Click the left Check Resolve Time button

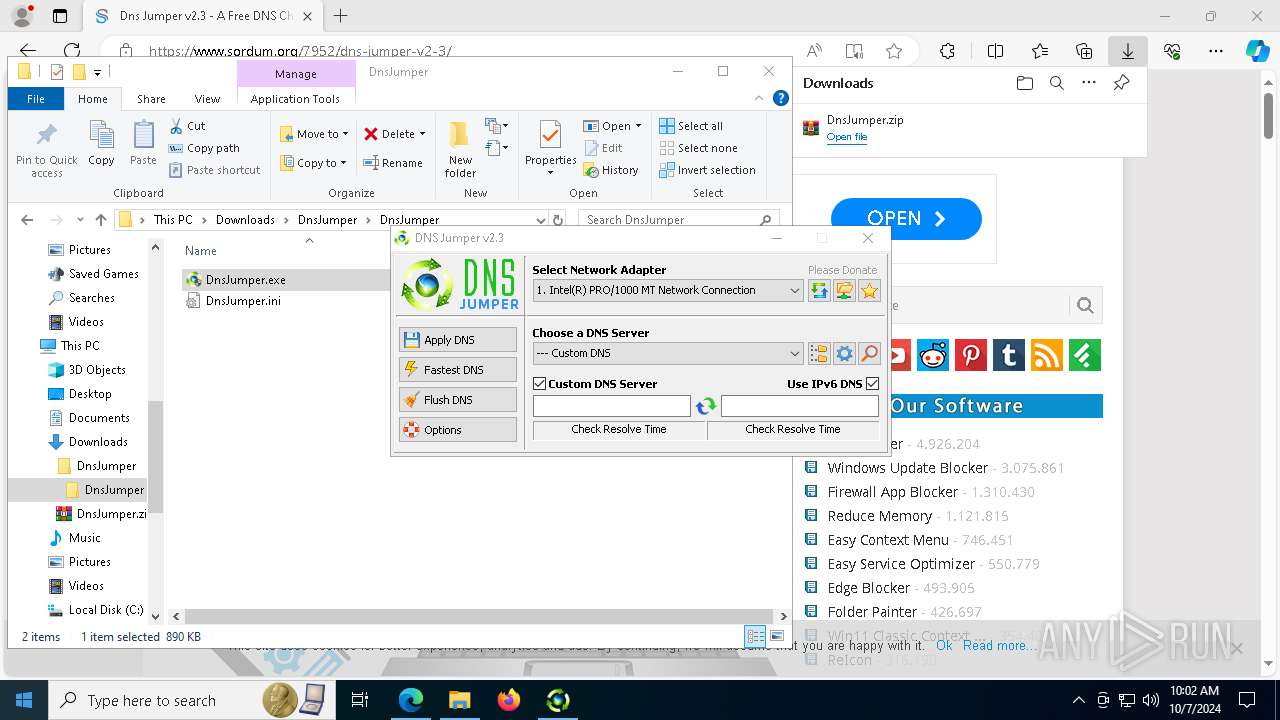[619, 430]
